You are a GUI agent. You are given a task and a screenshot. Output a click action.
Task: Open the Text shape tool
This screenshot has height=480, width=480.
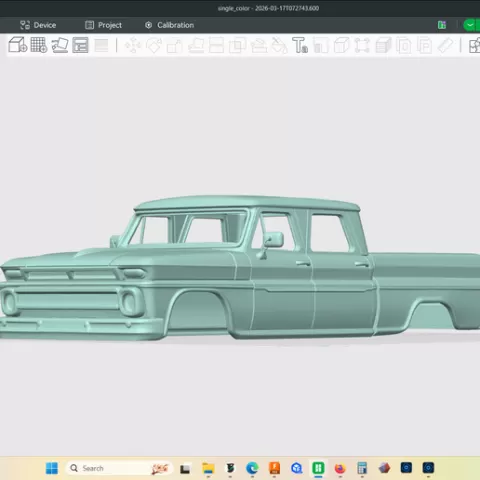pos(300,45)
